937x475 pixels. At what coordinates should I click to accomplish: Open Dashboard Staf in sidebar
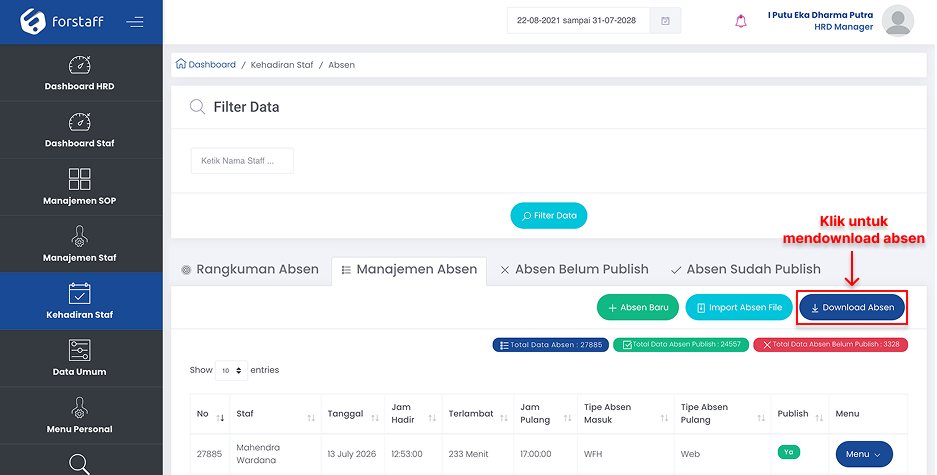click(79, 130)
